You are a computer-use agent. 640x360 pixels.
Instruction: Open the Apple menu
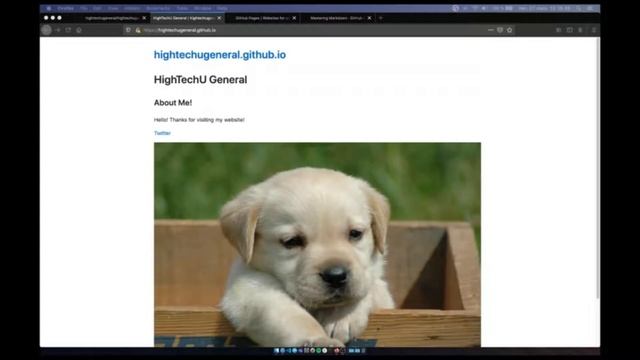[x=49, y=8]
